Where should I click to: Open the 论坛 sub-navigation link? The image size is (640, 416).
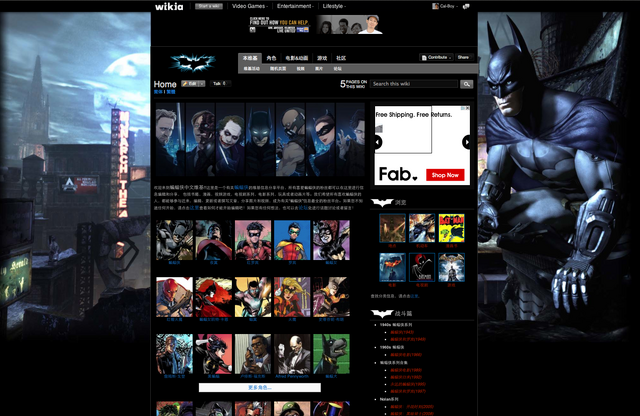pos(338,69)
